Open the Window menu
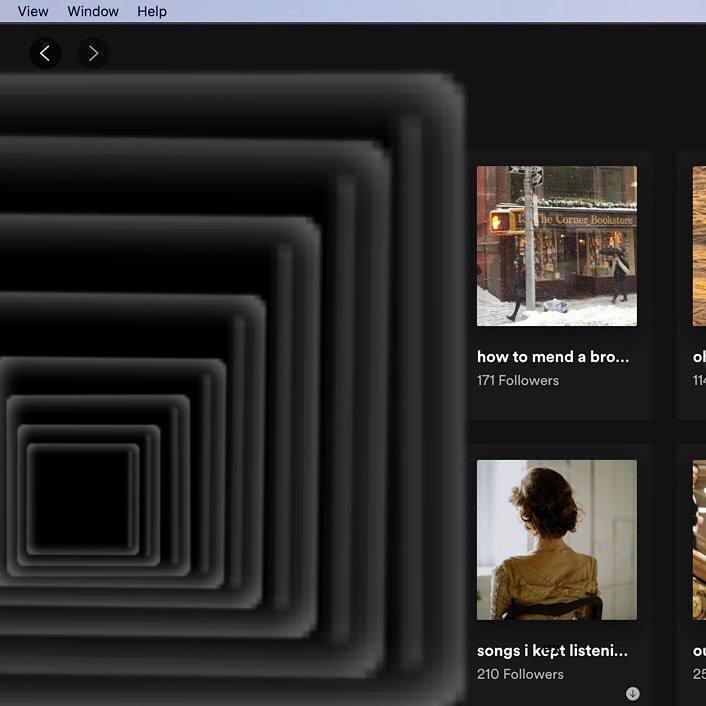The image size is (706, 706). [93, 11]
